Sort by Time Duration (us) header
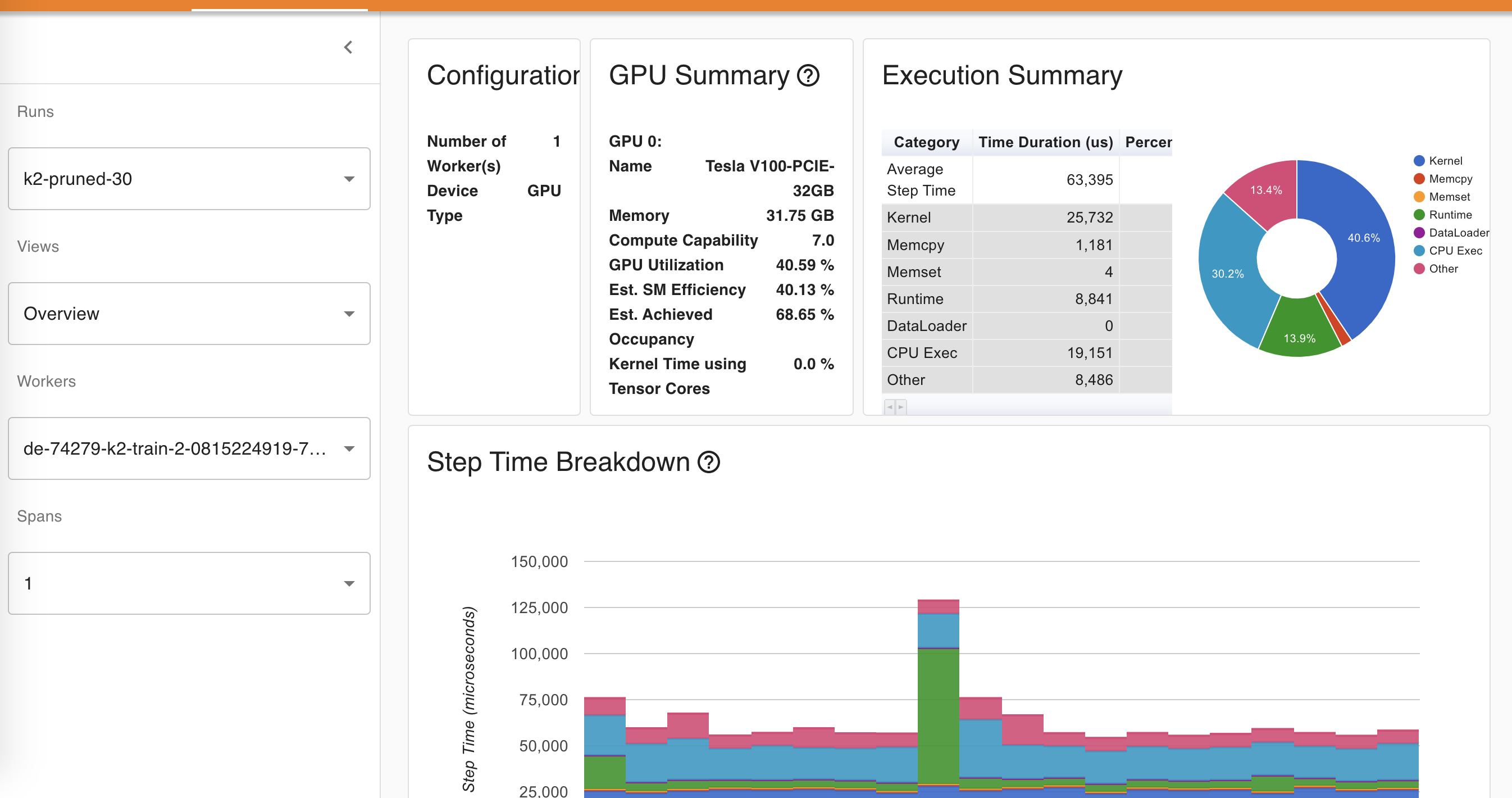 point(1045,142)
